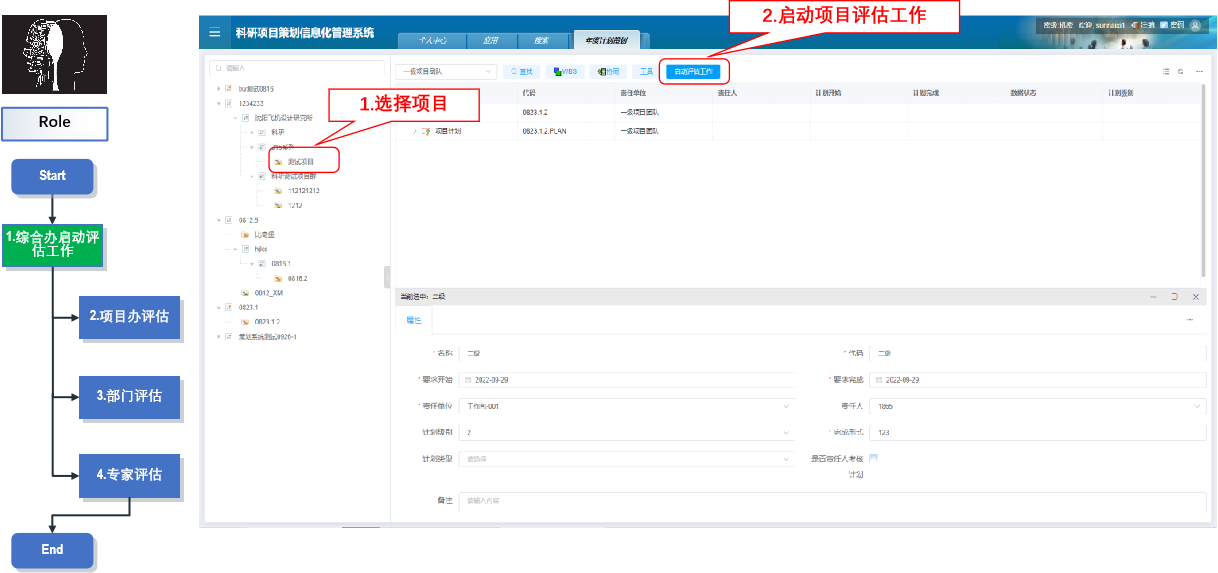Image resolution: width=1218 pixels, height=573 pixels.
Task: Click the collapse handle of the tree panel
Action: coord(387,277)
